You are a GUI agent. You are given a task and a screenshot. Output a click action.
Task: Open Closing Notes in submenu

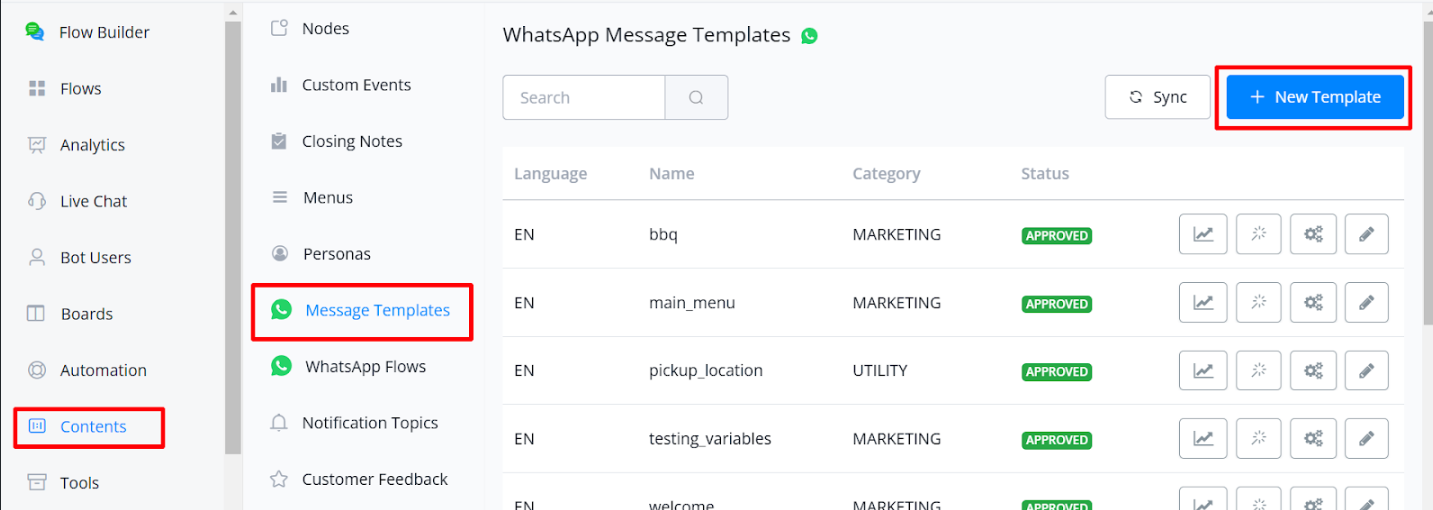tap(351, 141)
